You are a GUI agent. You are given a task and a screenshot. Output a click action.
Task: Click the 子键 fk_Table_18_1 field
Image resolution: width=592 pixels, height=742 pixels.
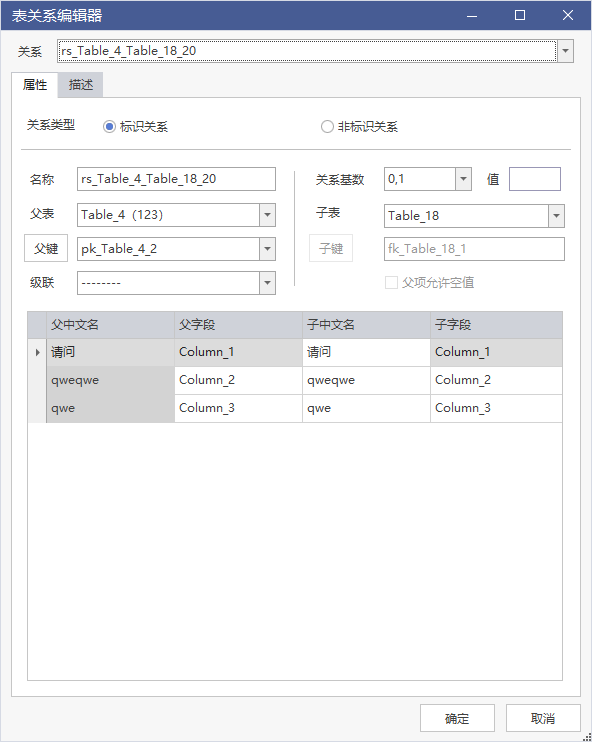click(474, 249)
